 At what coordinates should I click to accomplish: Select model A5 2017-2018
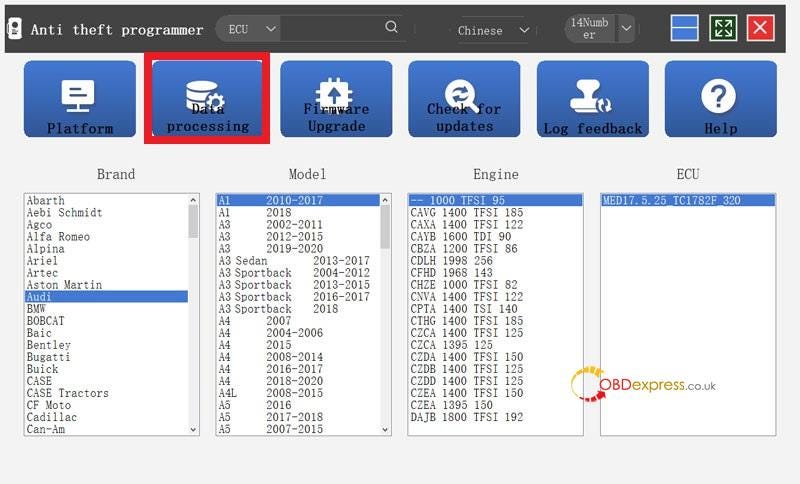[x=298, y=417]
